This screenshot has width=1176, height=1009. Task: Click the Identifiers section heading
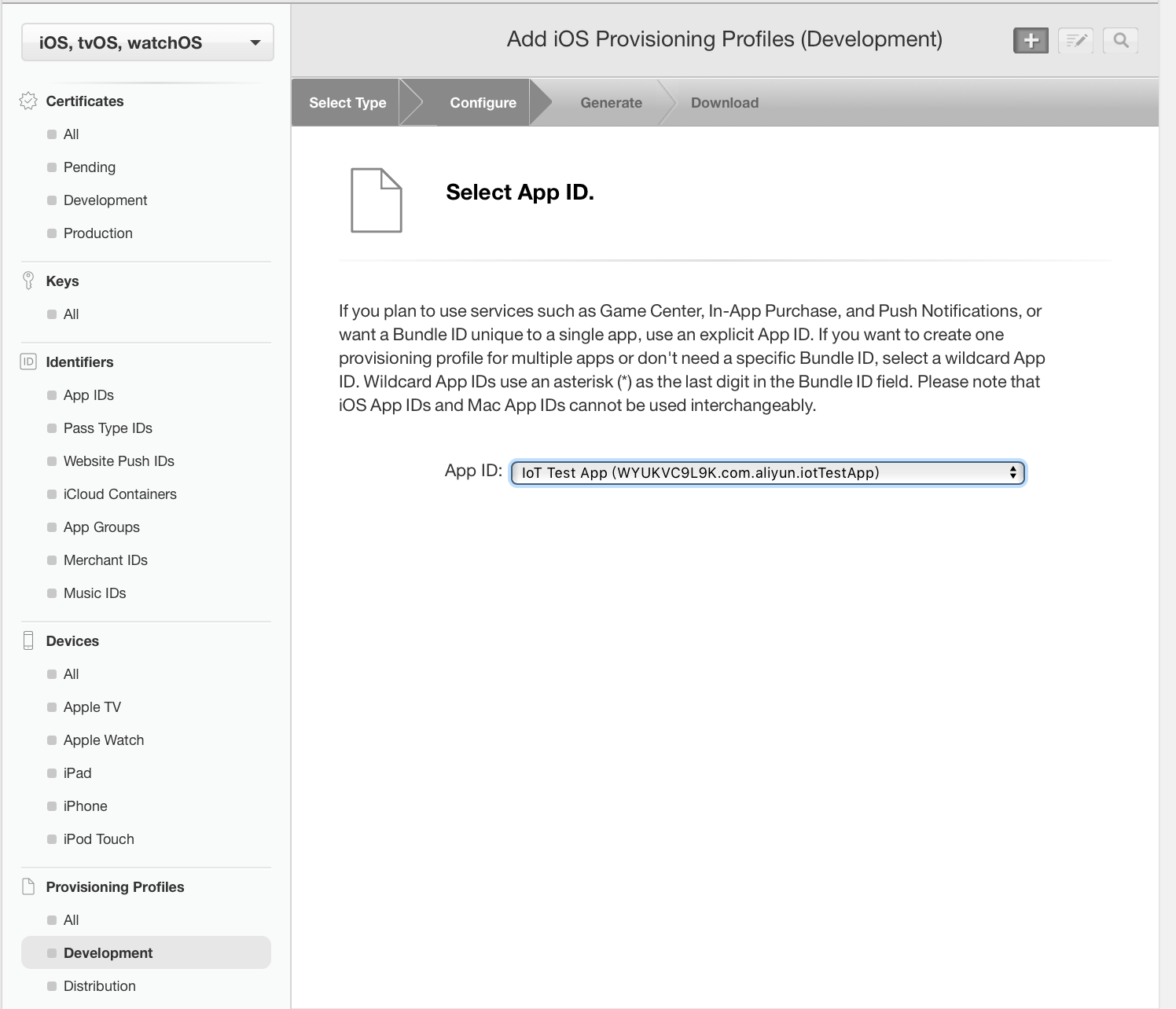coord(79,362)
